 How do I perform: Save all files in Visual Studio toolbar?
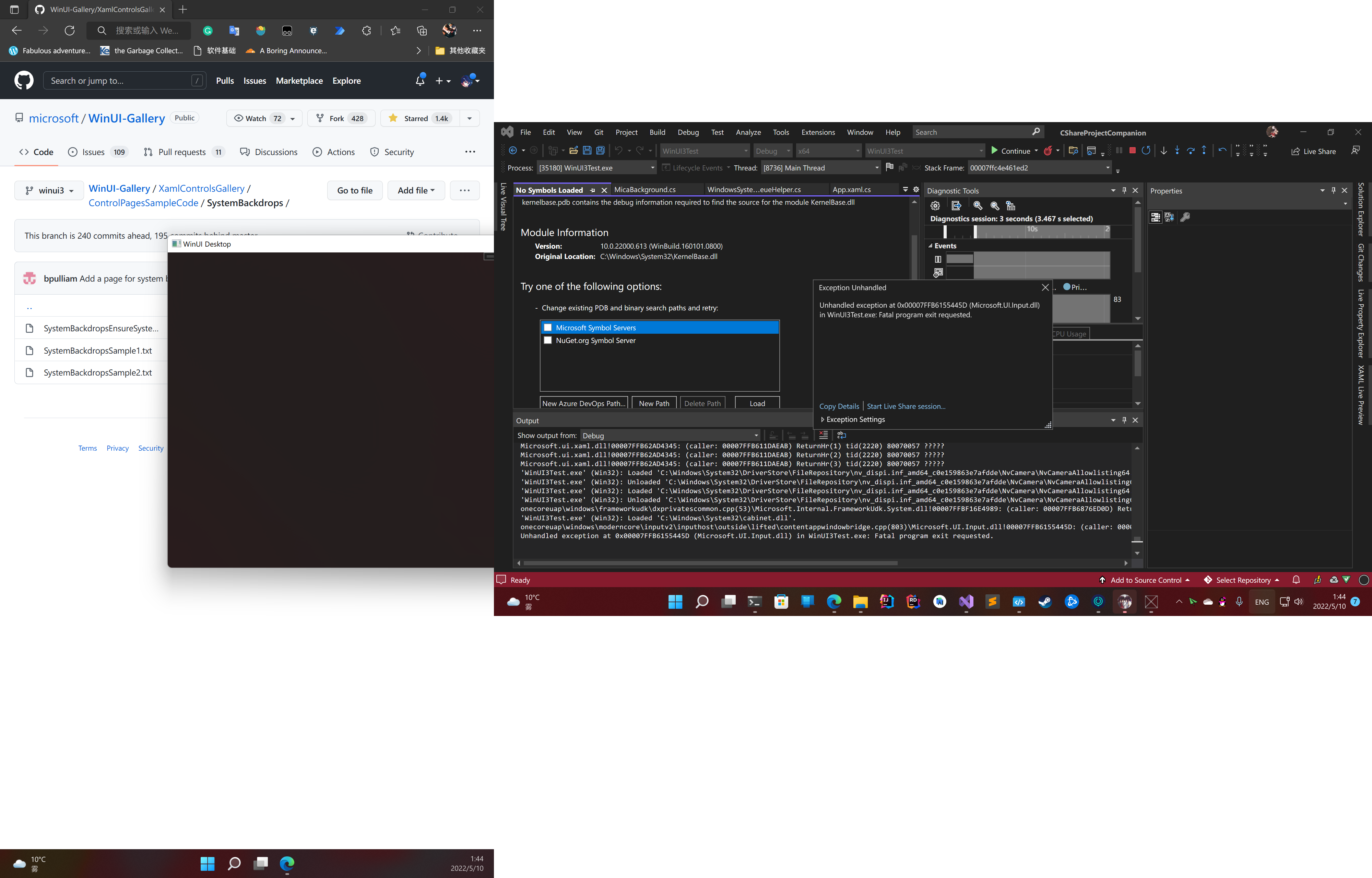pos(600,151)
